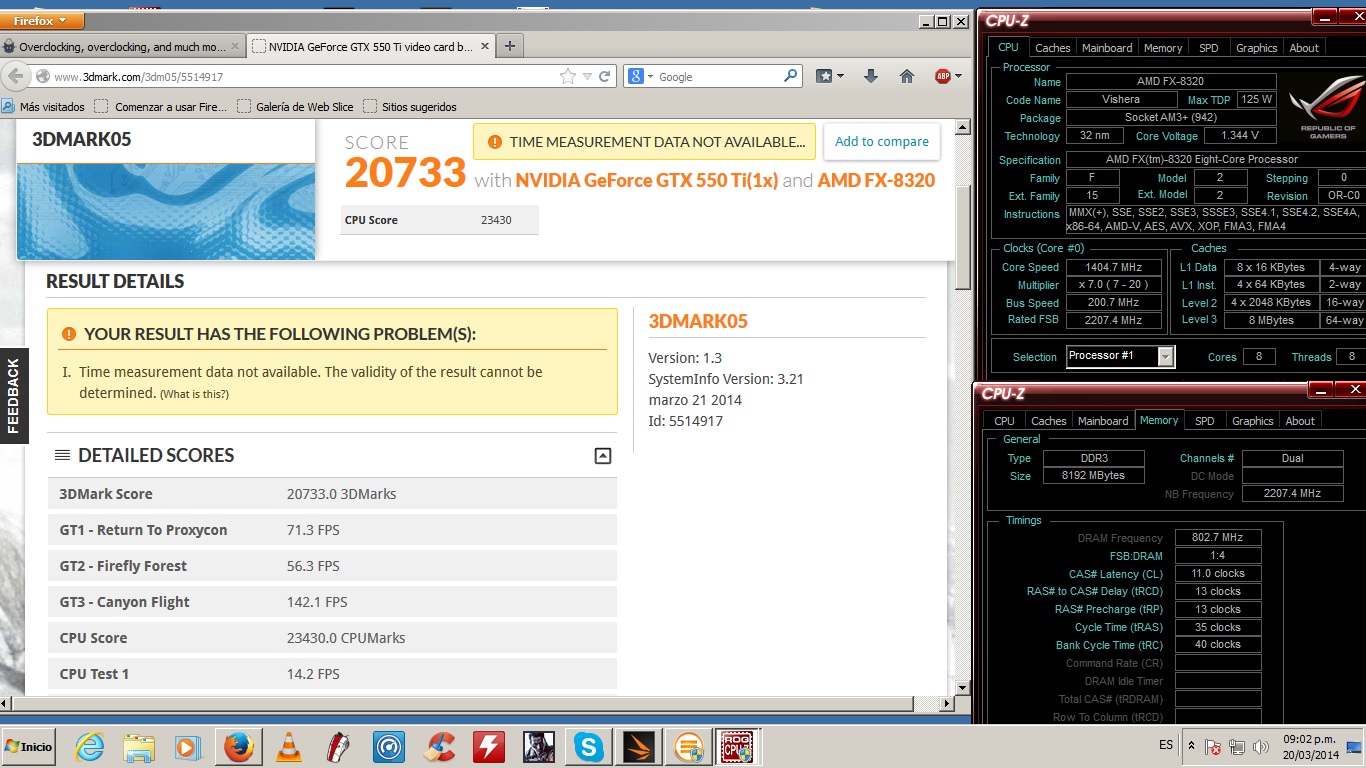This screenshot has height=768, width=1366.
Task: Launch Skype from taskbar
Action: 589,747
